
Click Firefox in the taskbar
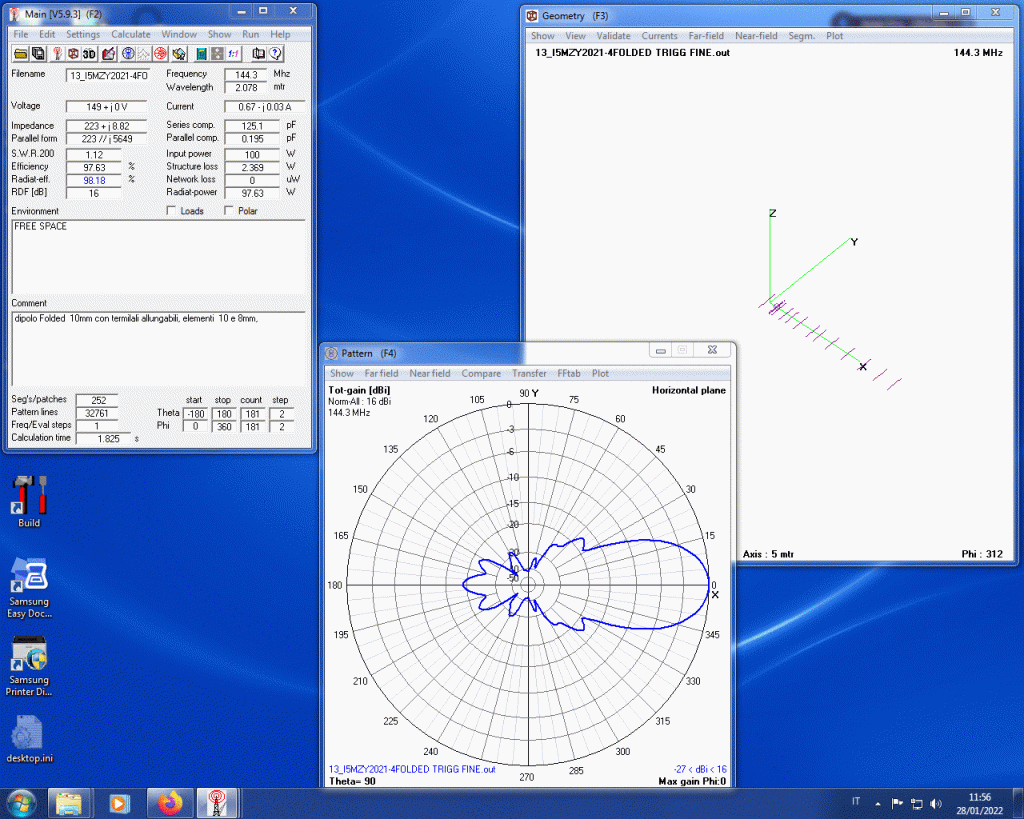click(x=169, y=802)
